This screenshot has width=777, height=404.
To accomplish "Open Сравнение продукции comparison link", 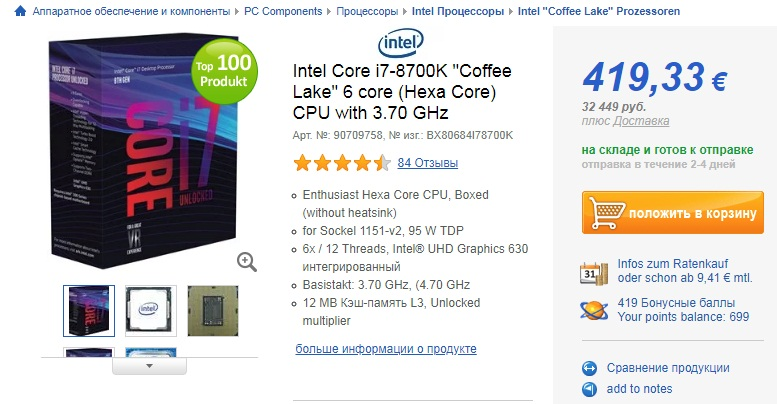I will click(x=668, y=368).
